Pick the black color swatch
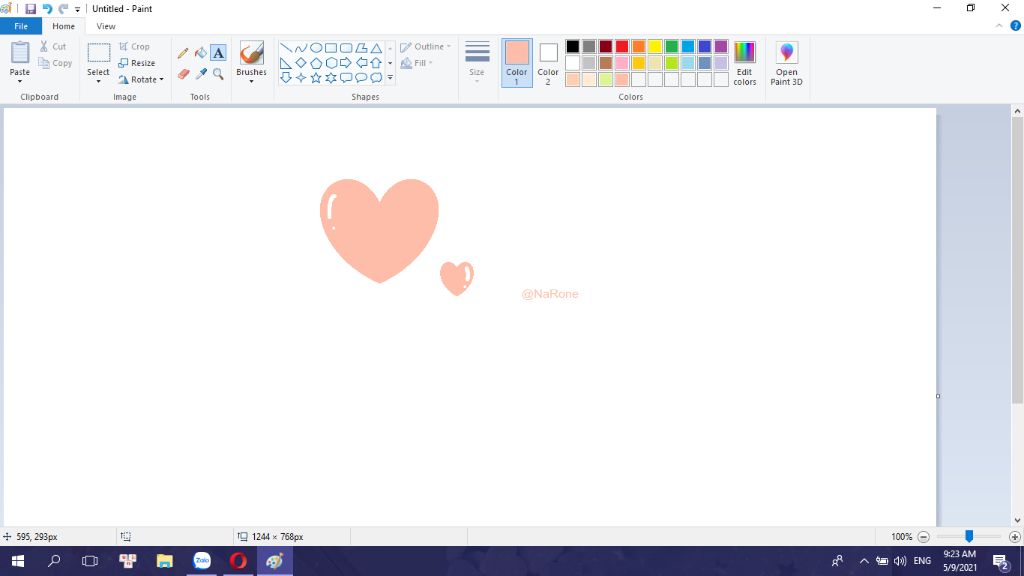 coord(573,46)
